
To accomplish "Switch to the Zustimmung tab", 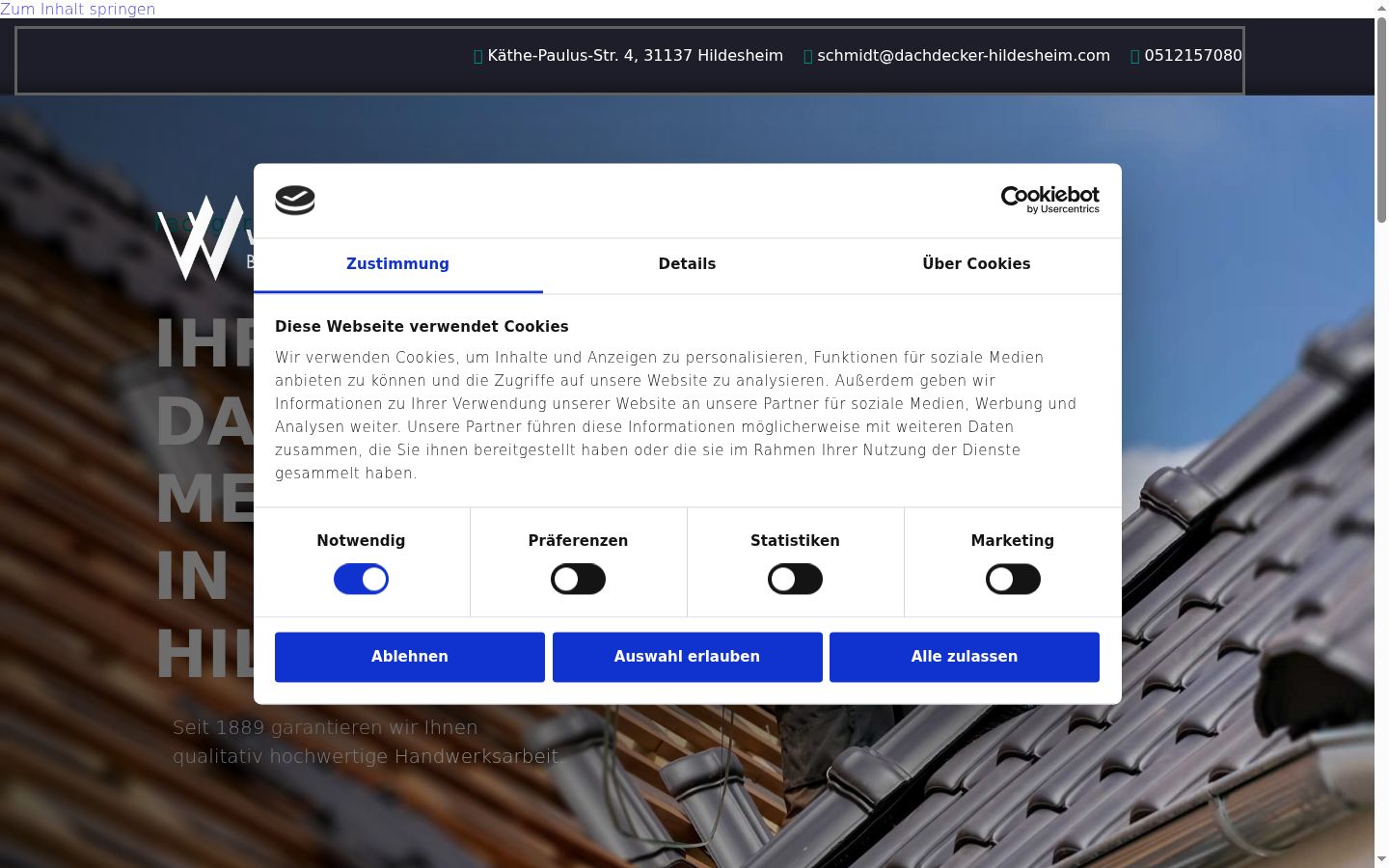I will tap(397, 264).
